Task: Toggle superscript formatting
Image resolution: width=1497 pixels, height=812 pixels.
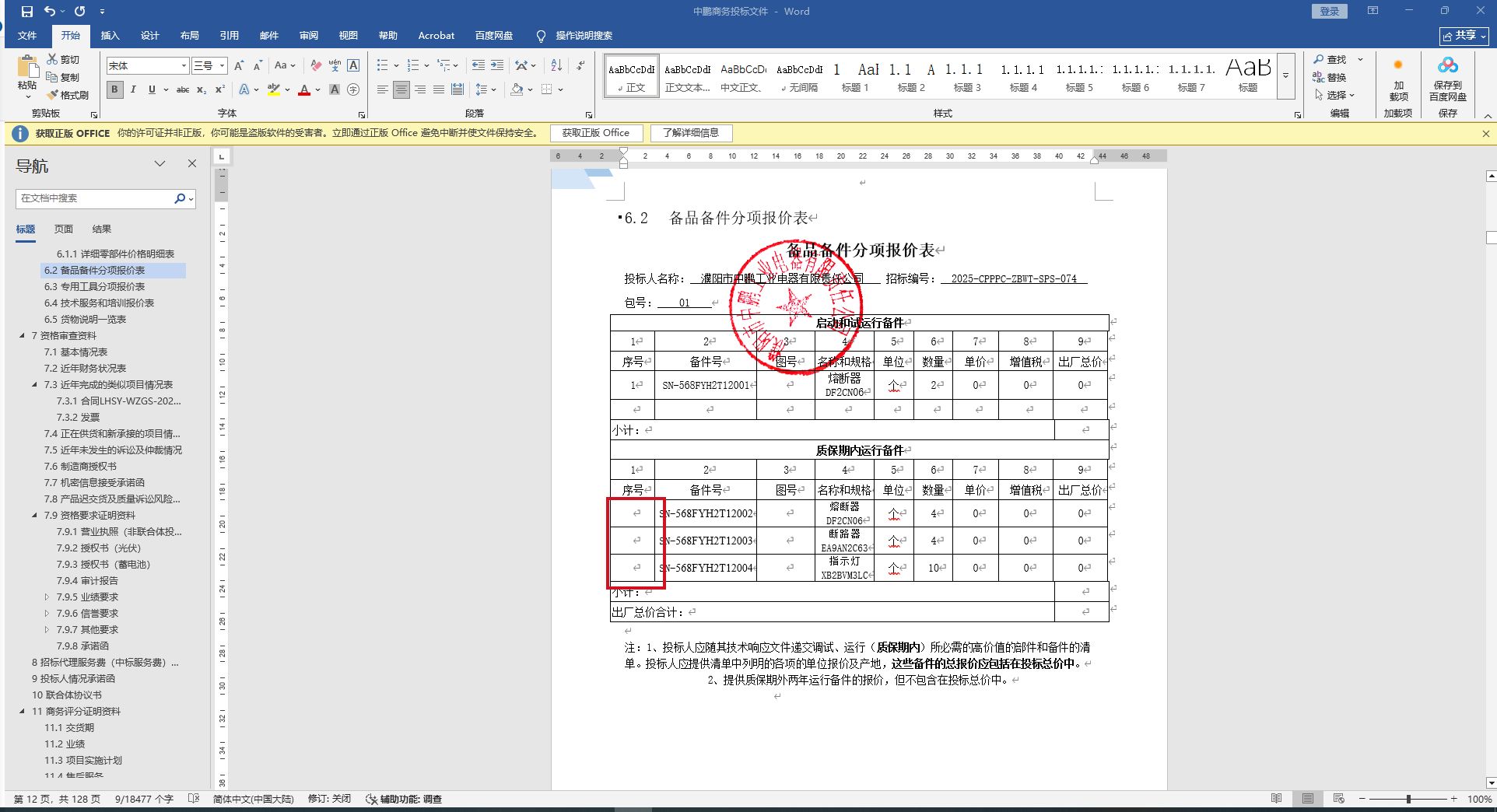Action: tap(220, 90)
